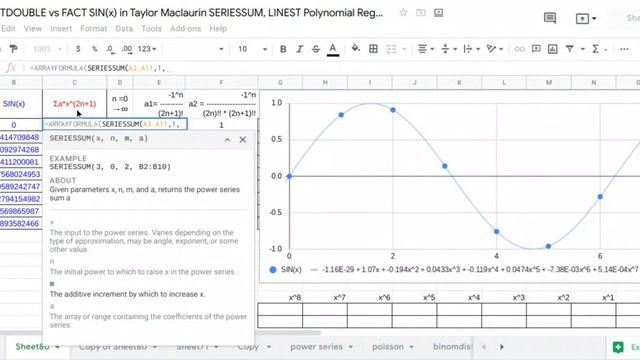Screen dimensions: 640x360
Task: Open text wrapping options
Action: [471, 49]
